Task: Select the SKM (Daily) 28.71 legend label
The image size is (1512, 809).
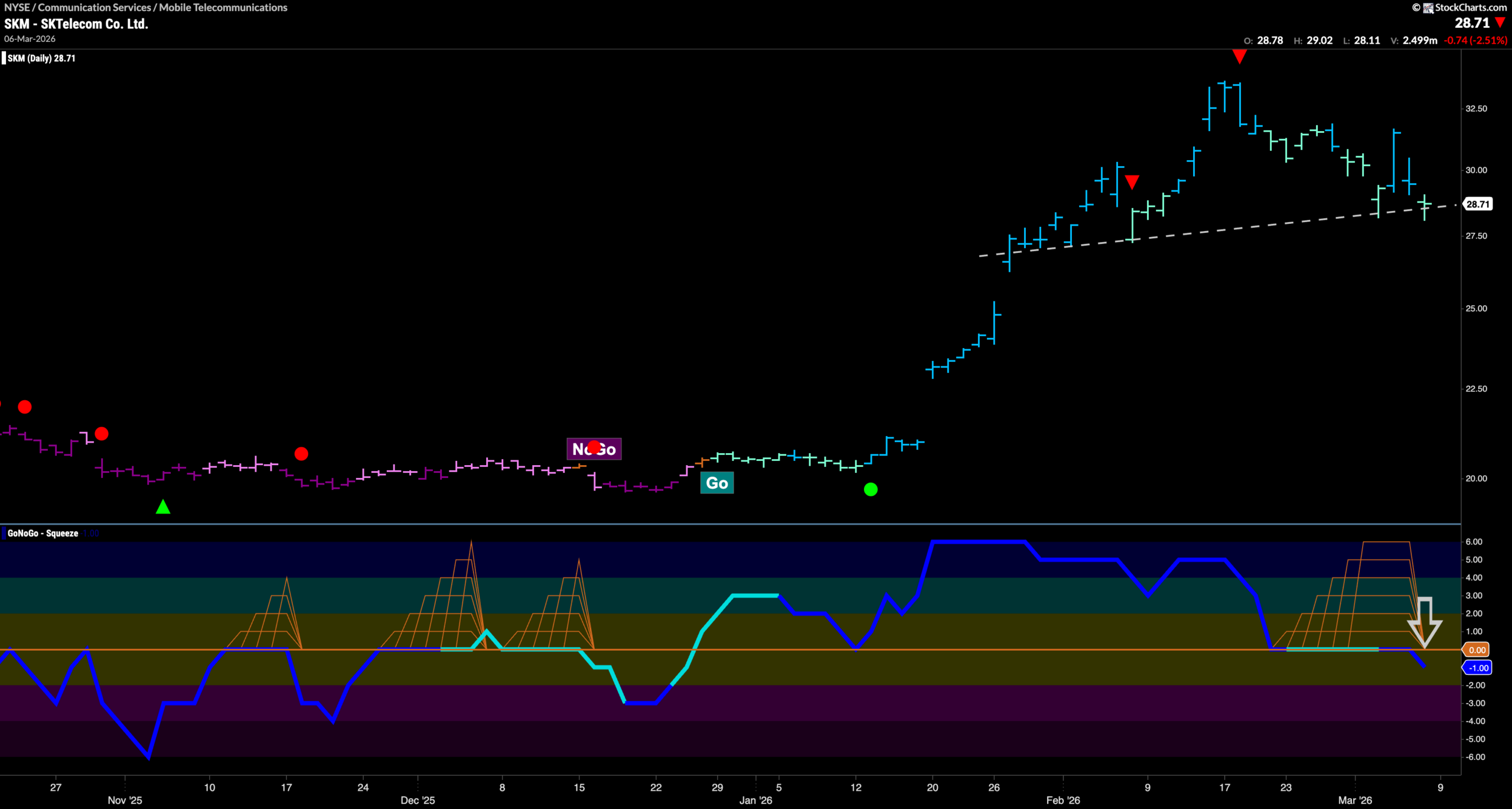Action: click(x=41, y=58)
